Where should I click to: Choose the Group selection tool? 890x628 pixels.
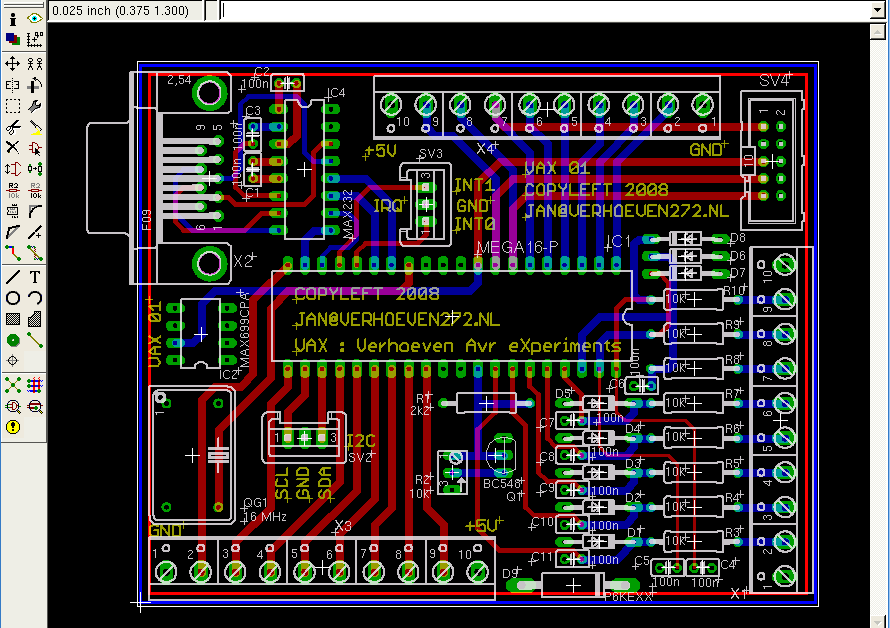(13, 106)
